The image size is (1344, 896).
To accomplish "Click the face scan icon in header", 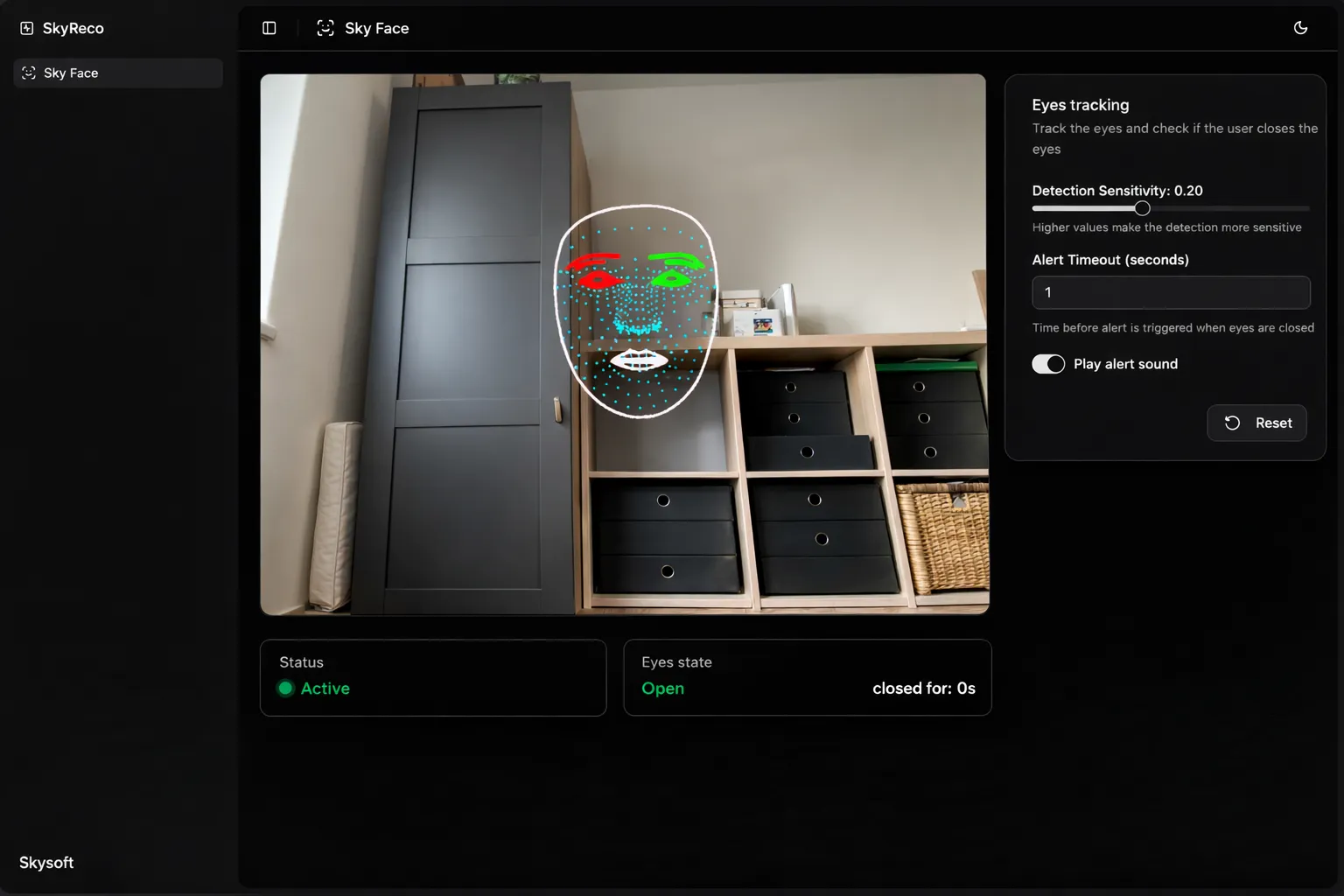I will point(325,28).
